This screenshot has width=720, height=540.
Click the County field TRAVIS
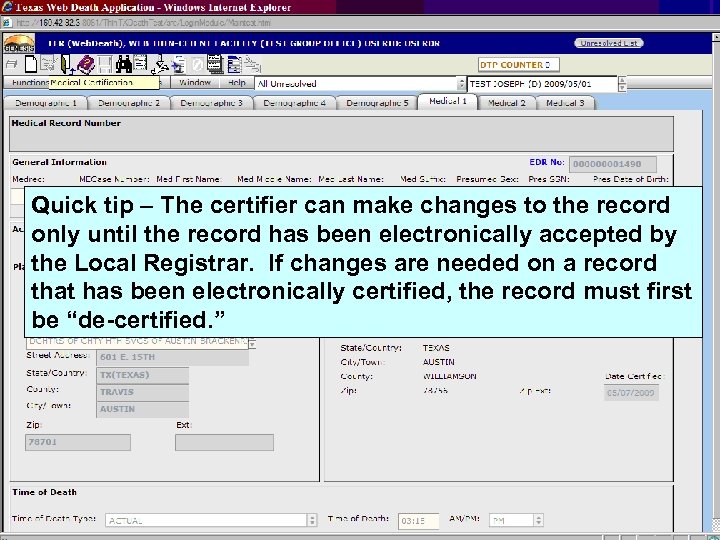pos(142,392)
